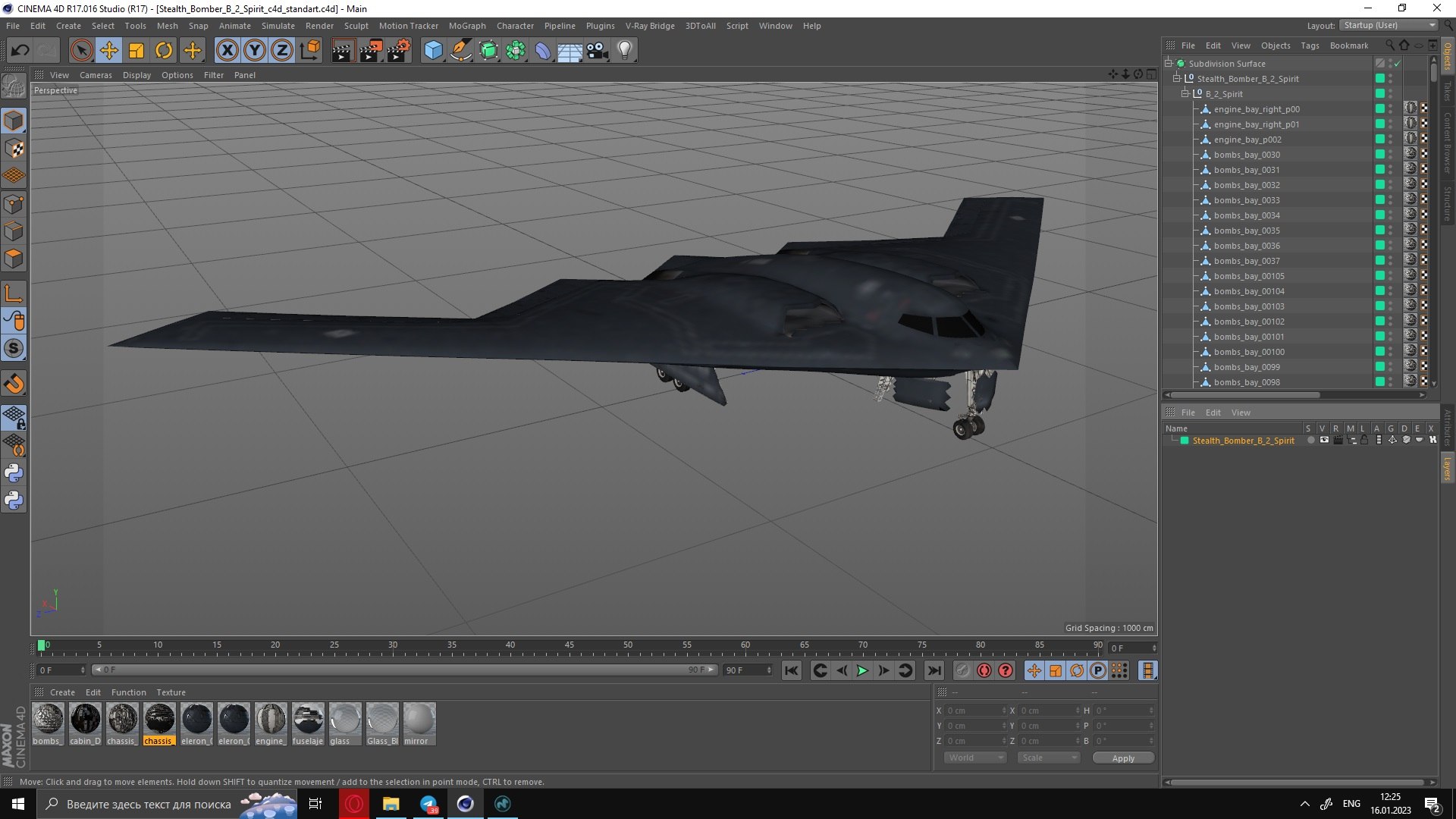Click the timeline preview range slider
1456x819 pixels.
click(404, 670)
